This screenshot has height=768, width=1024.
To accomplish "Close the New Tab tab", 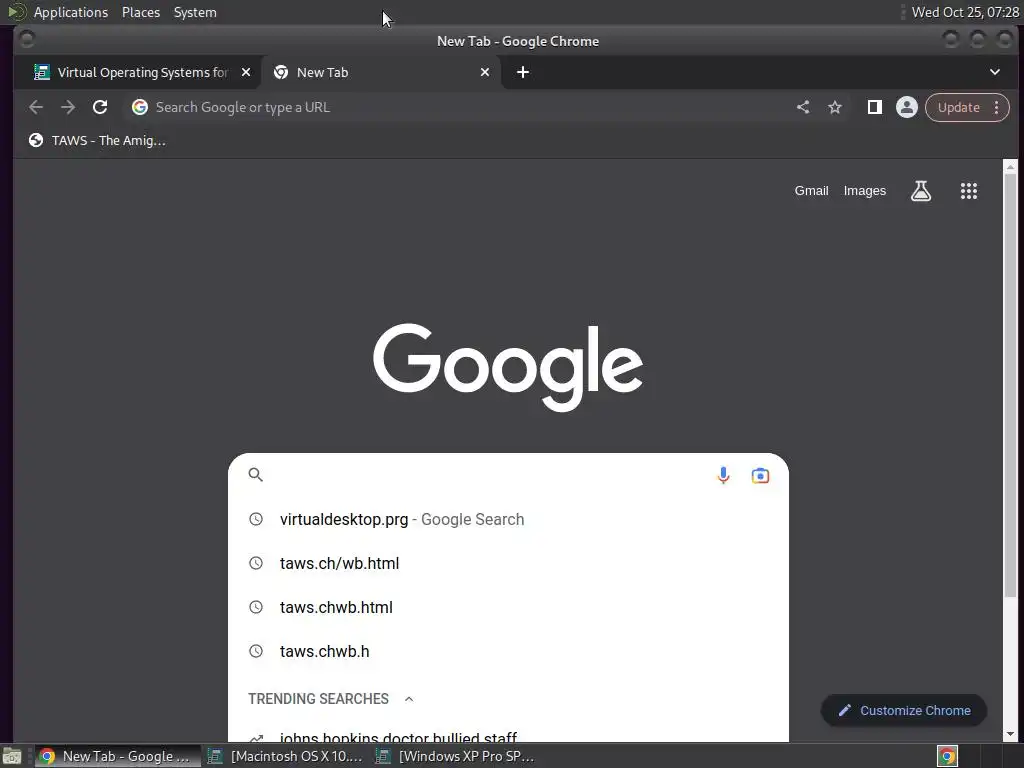I will tap(485, 72).
